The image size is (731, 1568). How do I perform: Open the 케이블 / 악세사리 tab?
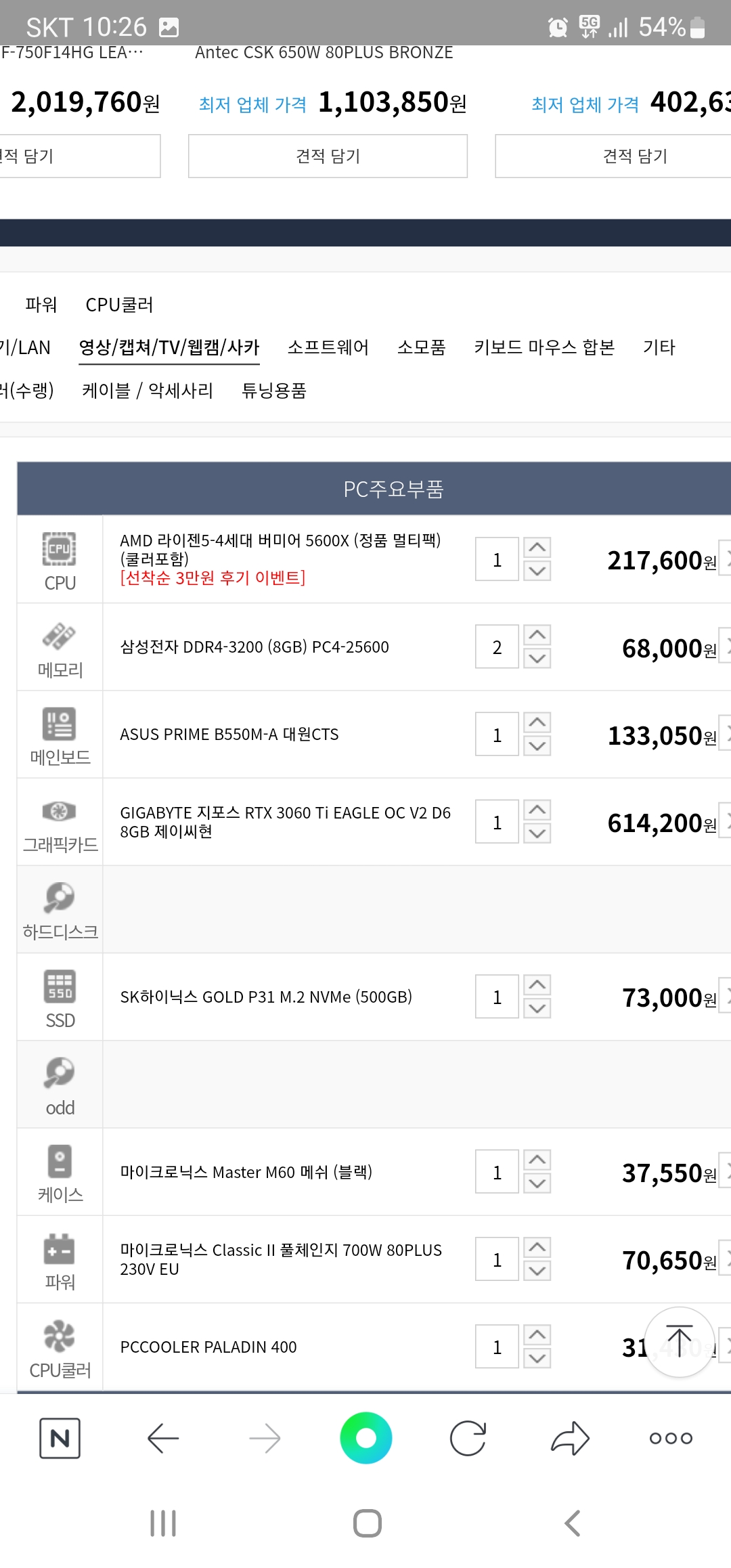pos(148,391)
